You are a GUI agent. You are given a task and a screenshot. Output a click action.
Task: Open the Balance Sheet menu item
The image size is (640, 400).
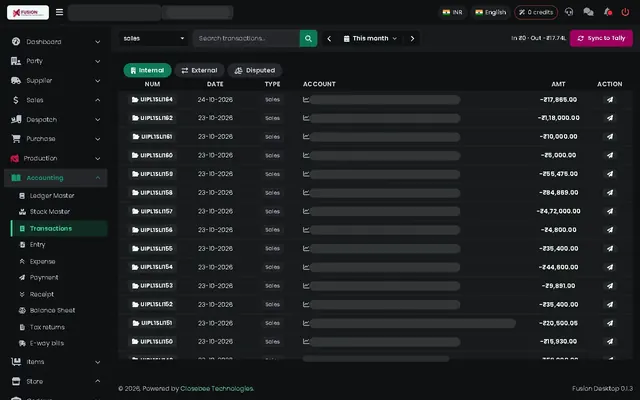point(60,310)
